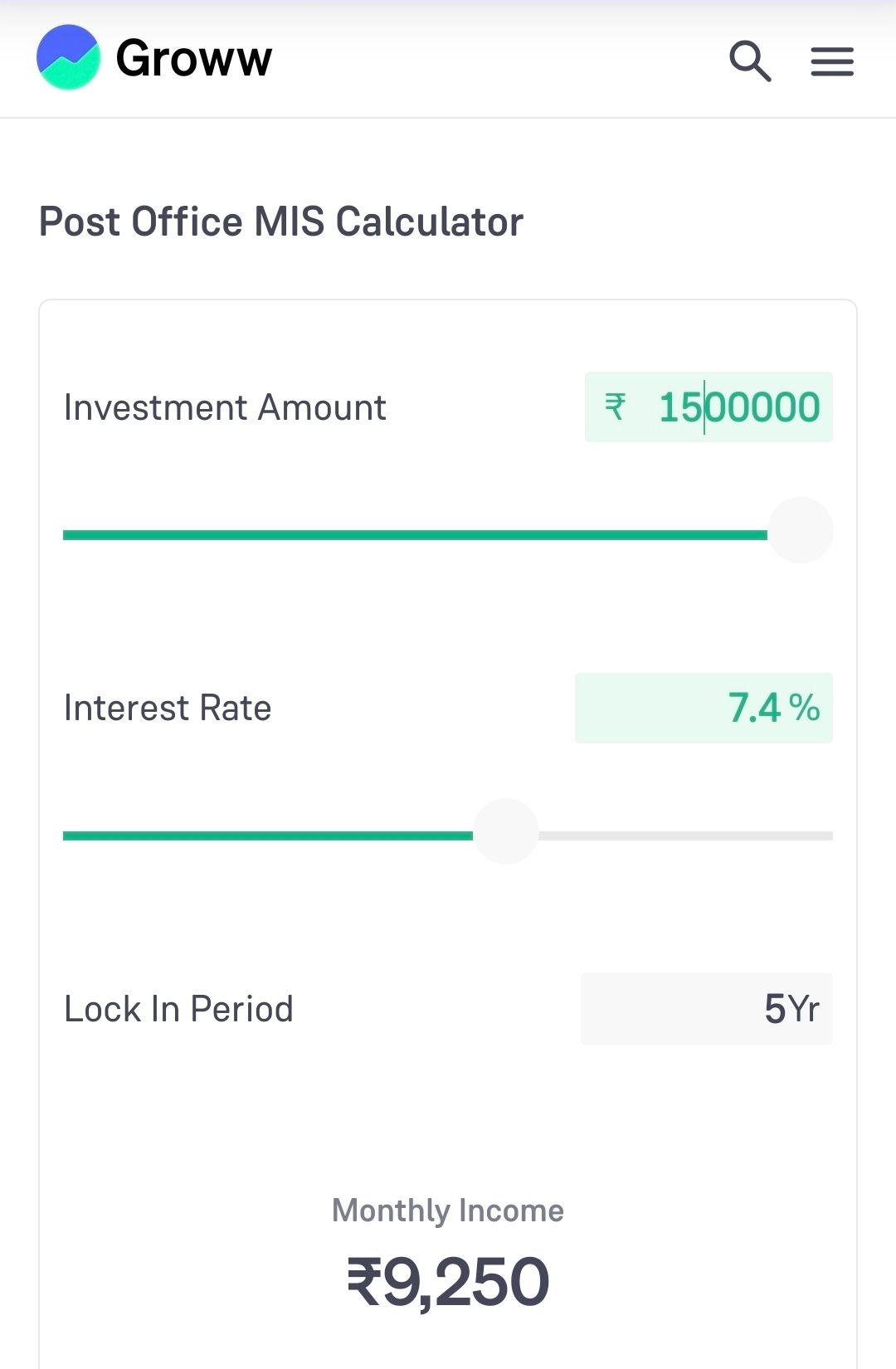The height and width of the screenshot is (1369, 896).
Task: Open search with the magnifier icon
Action: 750,61
